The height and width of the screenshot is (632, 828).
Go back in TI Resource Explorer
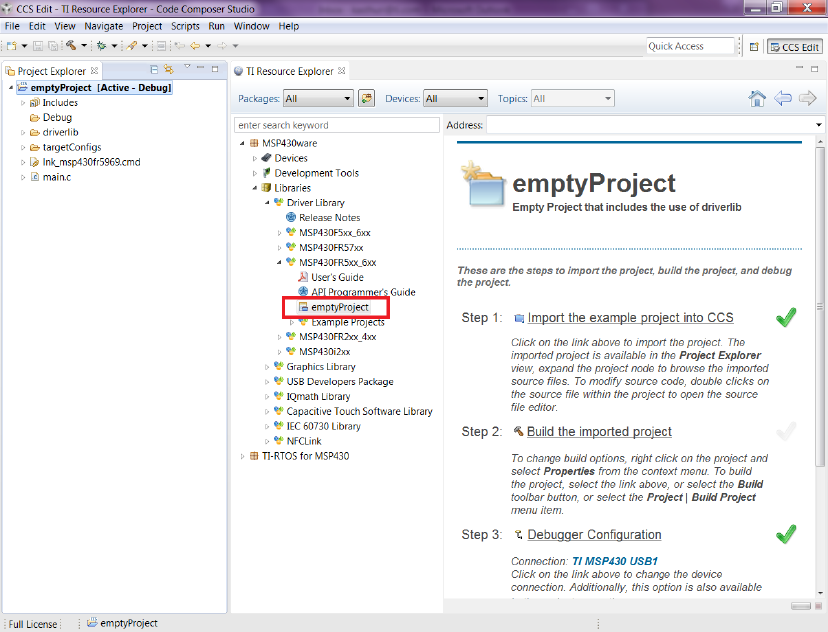(x=783, y=98)
